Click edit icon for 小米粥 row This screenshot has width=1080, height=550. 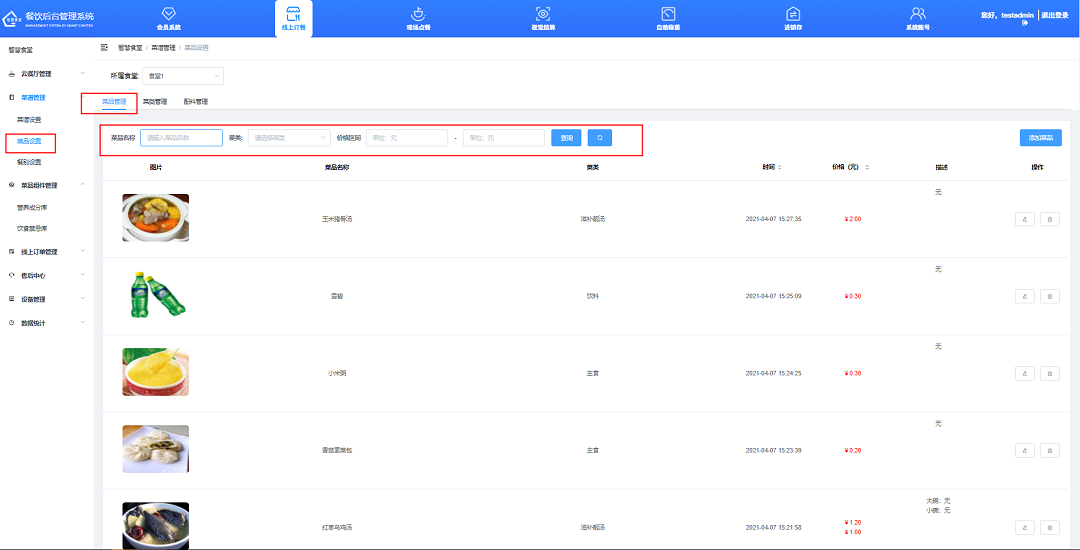(x=1024, y=373)
